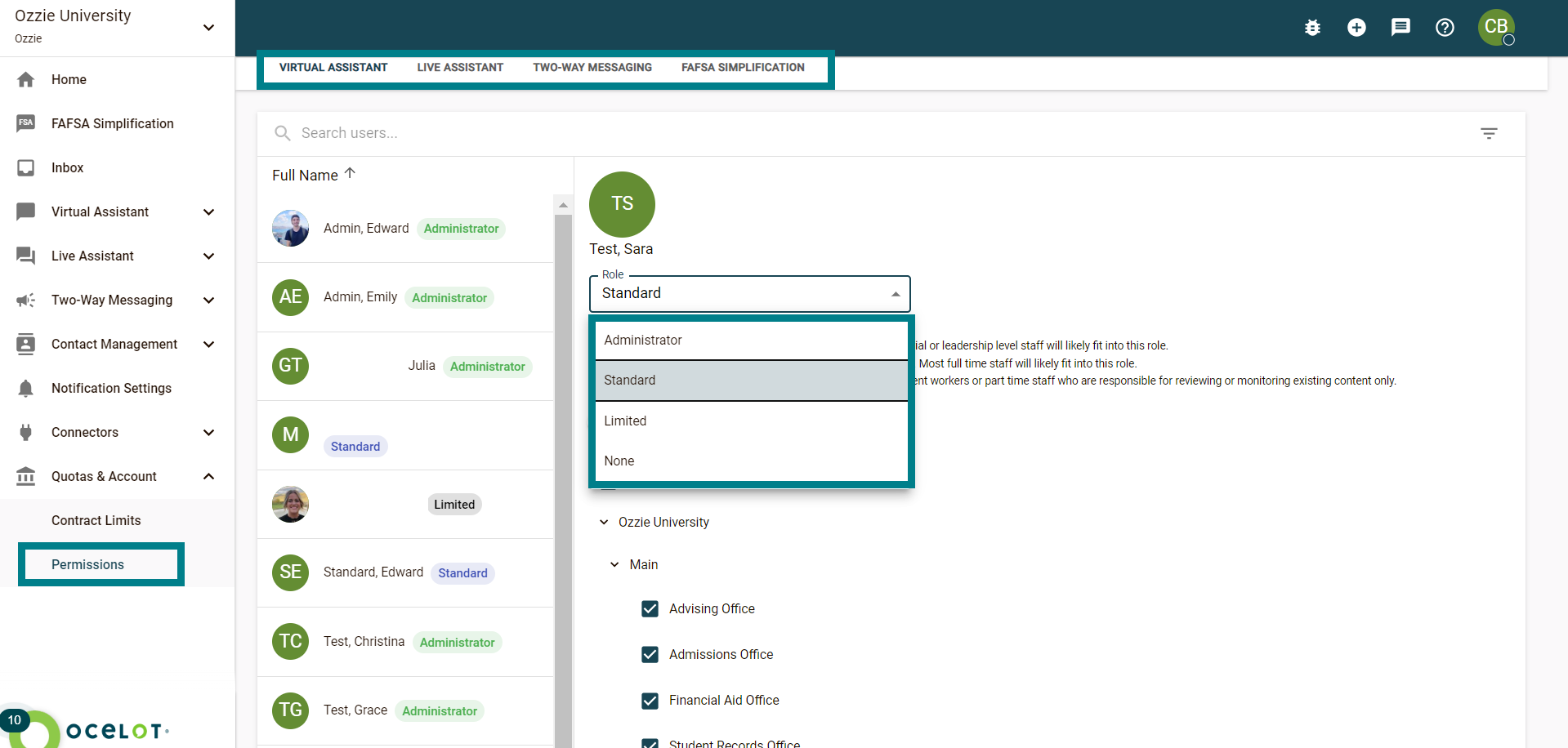The width and height of the screenshot is (1568, 748).
Task: Click the Connectors plug icon
Action: click(26, 432)
